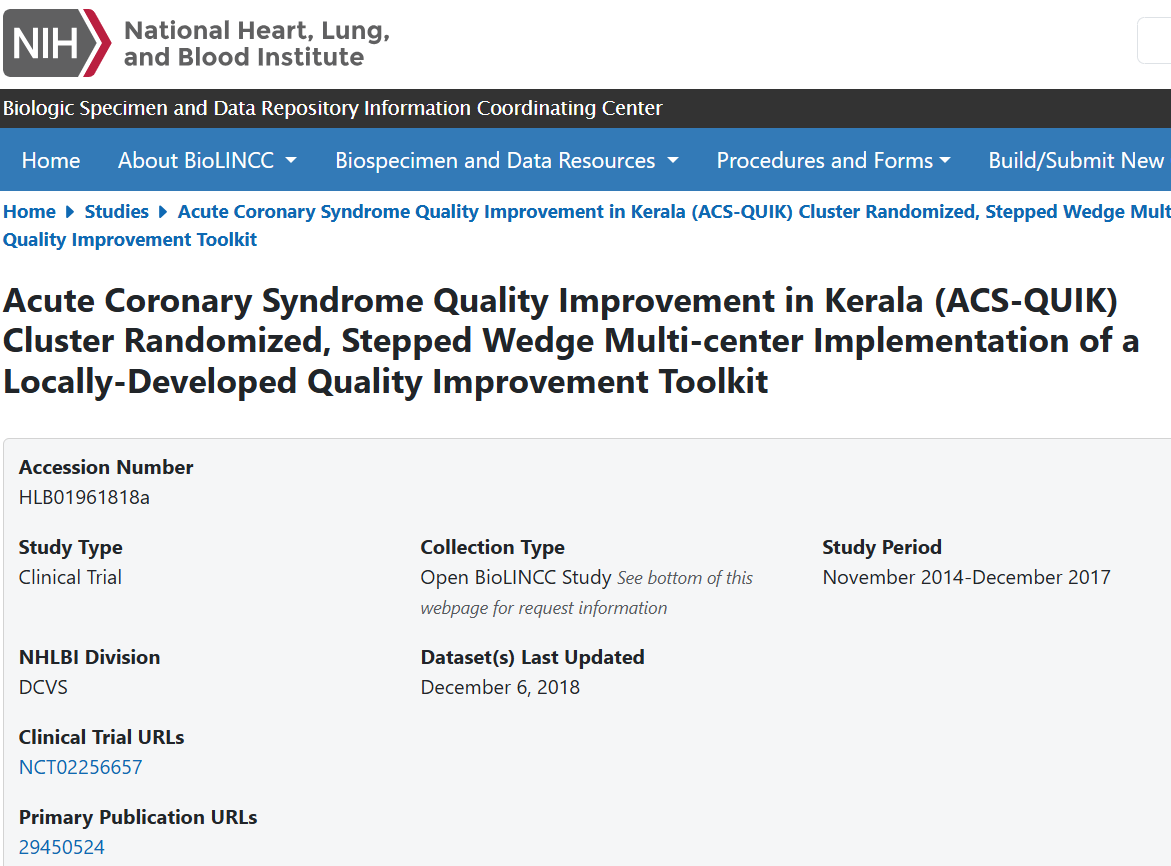Click the Dataset(s) Last Updated label
This screenshot has height=866, width=1171.
pos(532,657)
